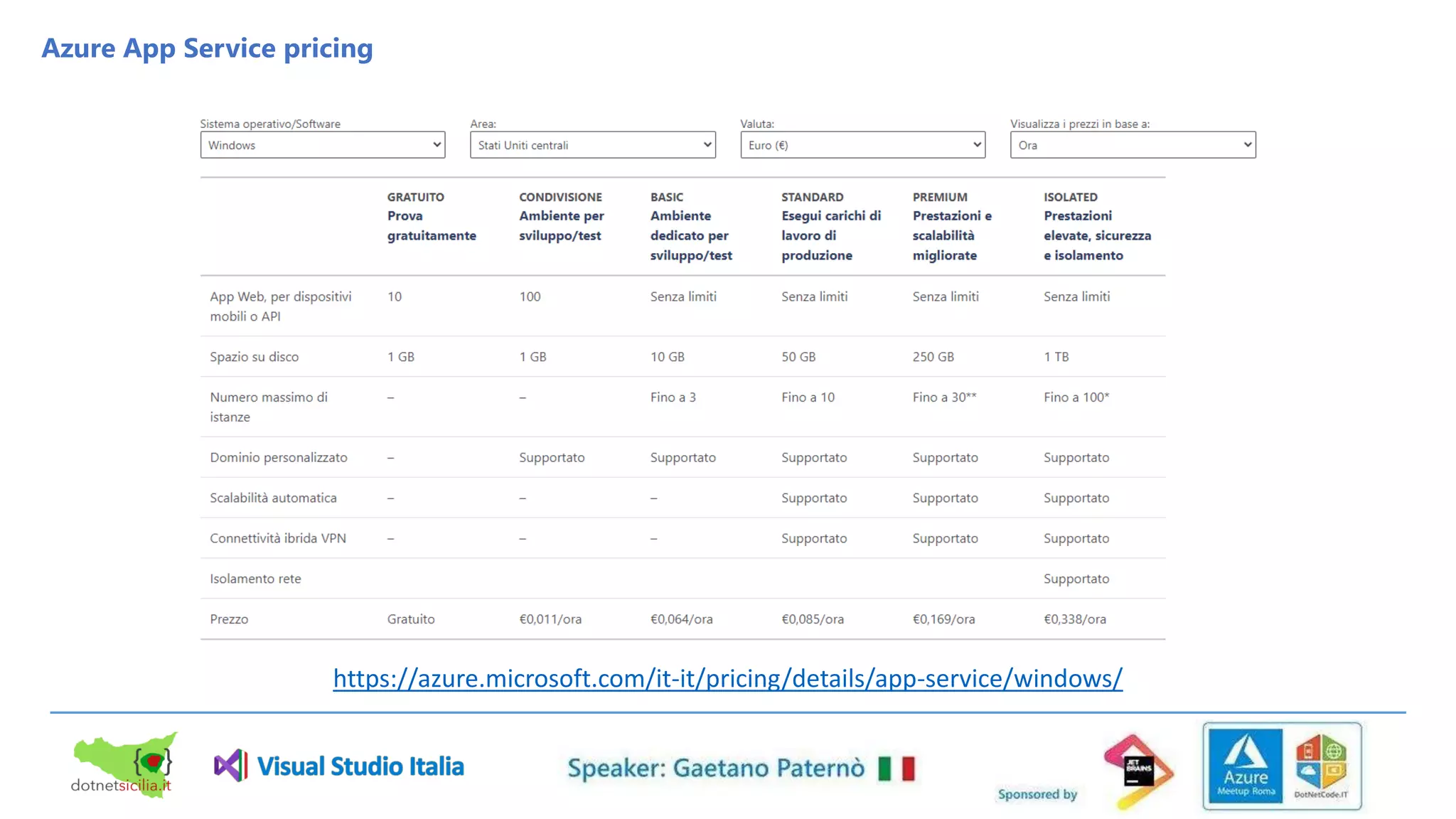This screenshot has height=819, width=1456.
Task: Click the 'Gratuito' price cell
Action: (411, 619)
